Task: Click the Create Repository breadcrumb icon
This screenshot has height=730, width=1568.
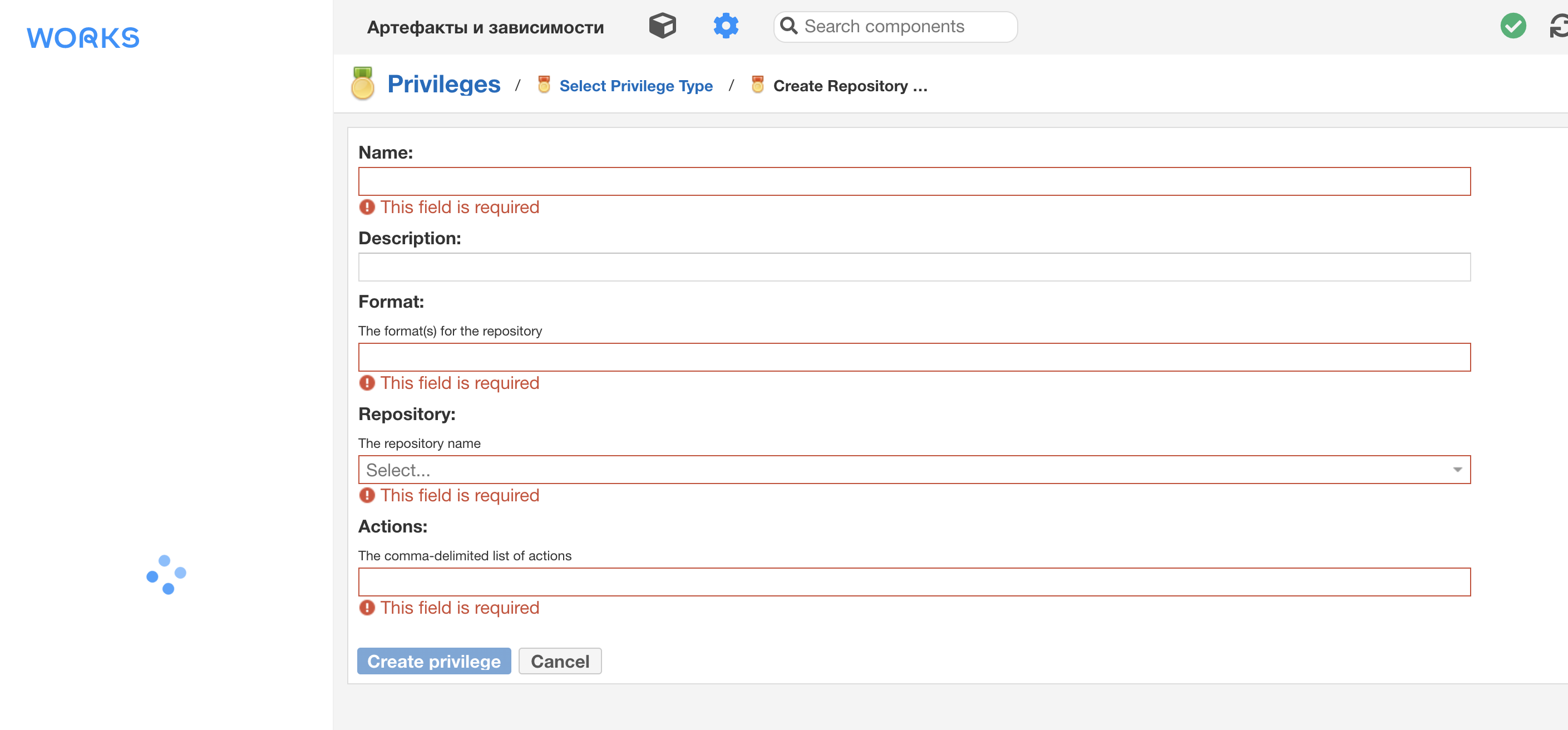Action: tap(757, 85)
